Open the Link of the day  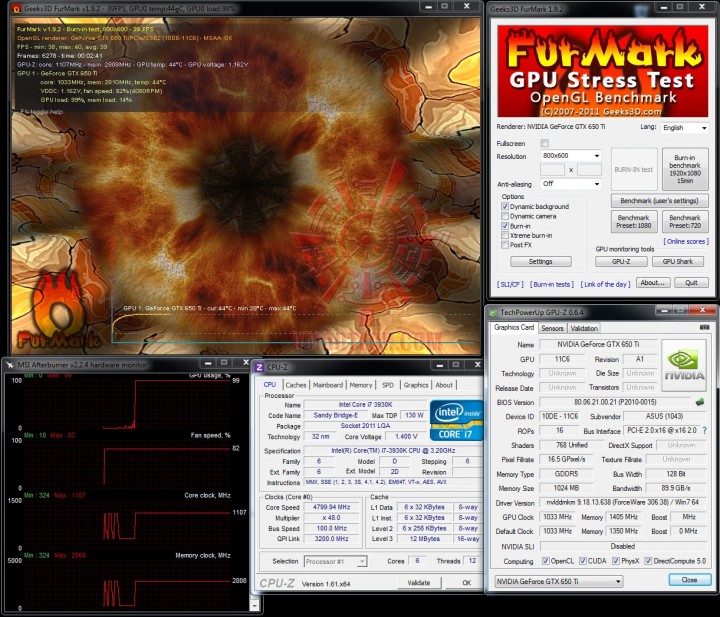[x=605, y=285]
